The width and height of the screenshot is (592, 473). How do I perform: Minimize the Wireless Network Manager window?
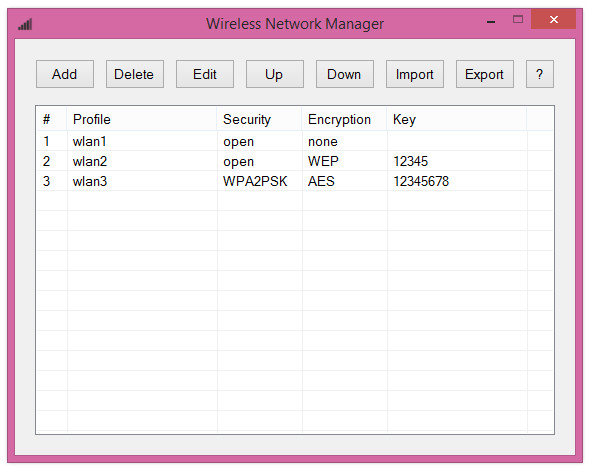point(491,22)
